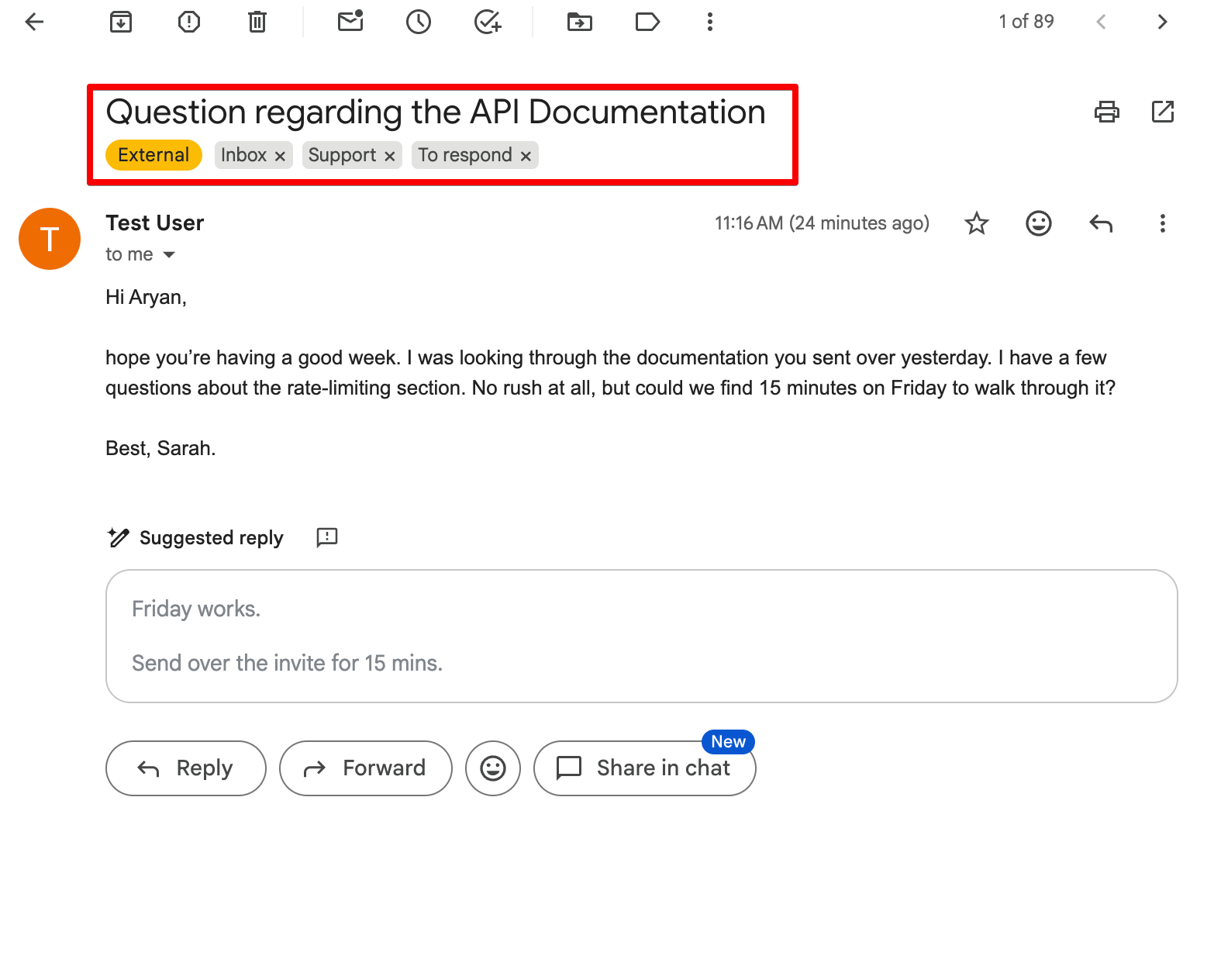The height and width of the screenshot is (980, 1214).
Task: Click the reply arrow in the message header
Action: (x=1101, y=223)
